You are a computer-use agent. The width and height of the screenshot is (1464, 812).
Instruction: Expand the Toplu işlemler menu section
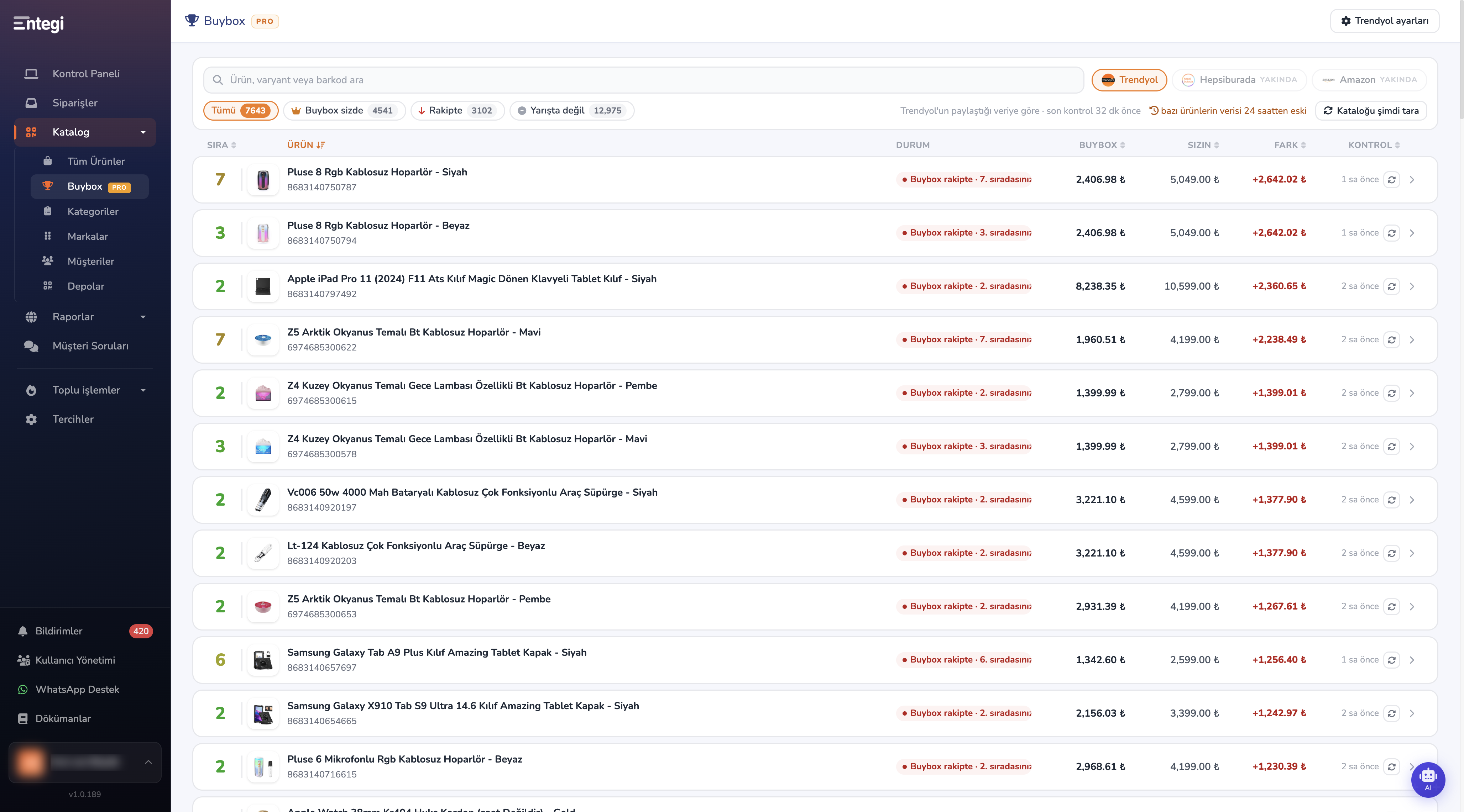click(x=143, y=390)
